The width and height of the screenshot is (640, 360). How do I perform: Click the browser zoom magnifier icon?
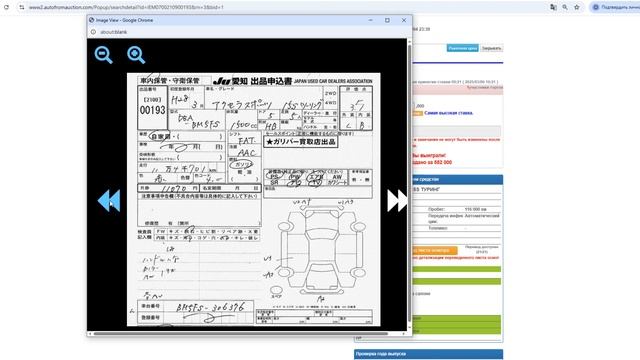[565, 7]
